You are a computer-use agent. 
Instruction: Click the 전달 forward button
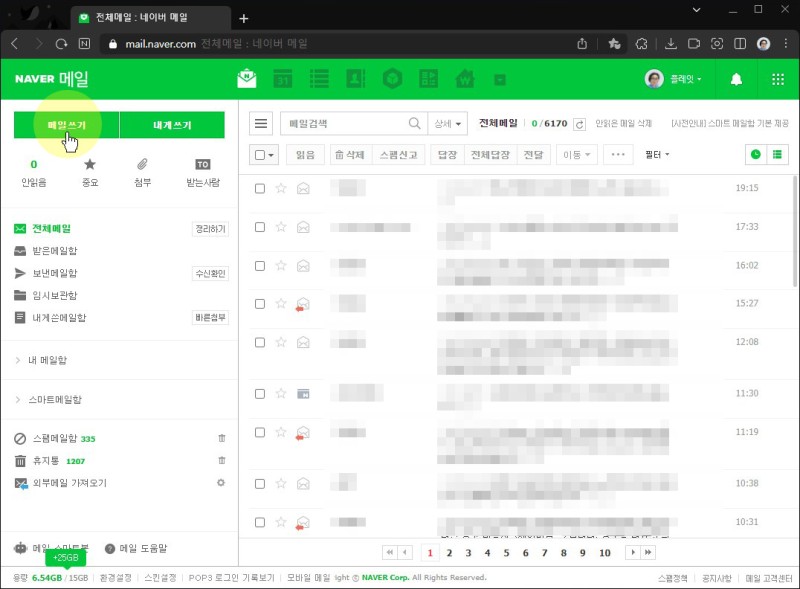point(534,155)
